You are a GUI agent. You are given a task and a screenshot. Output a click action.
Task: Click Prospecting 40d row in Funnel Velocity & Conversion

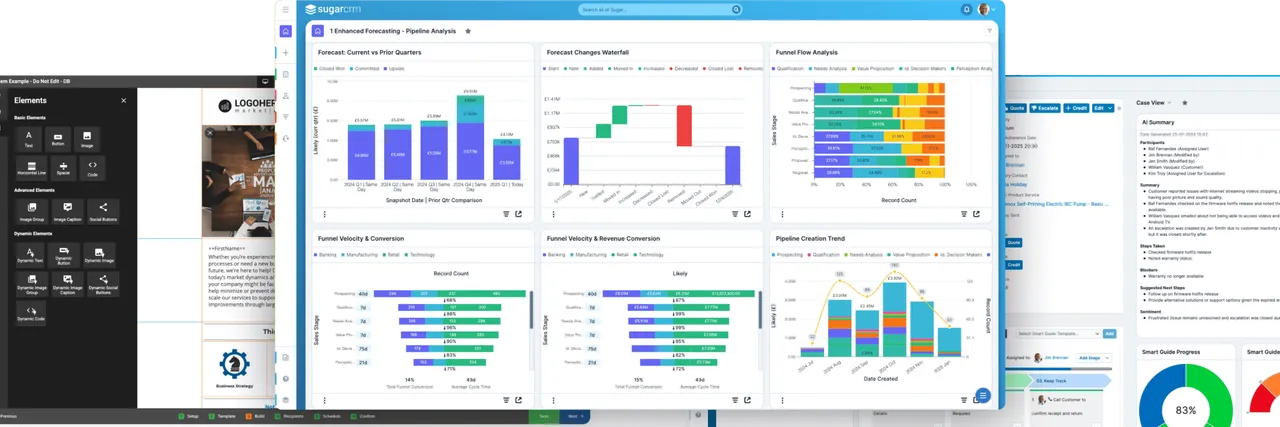pyautogui.click(x=430, y=294)
